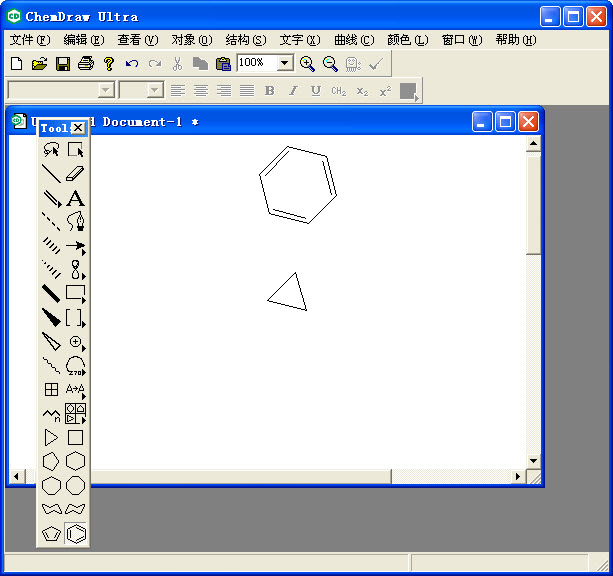
Task: Select the Eraser tool
Action: pos(76,174)
